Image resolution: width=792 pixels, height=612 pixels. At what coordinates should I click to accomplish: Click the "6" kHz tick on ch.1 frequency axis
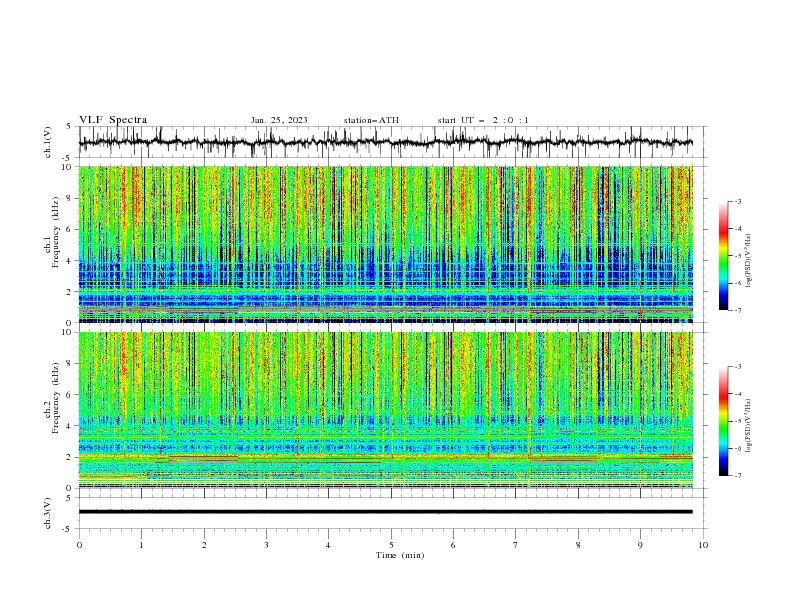coord(71,229)
